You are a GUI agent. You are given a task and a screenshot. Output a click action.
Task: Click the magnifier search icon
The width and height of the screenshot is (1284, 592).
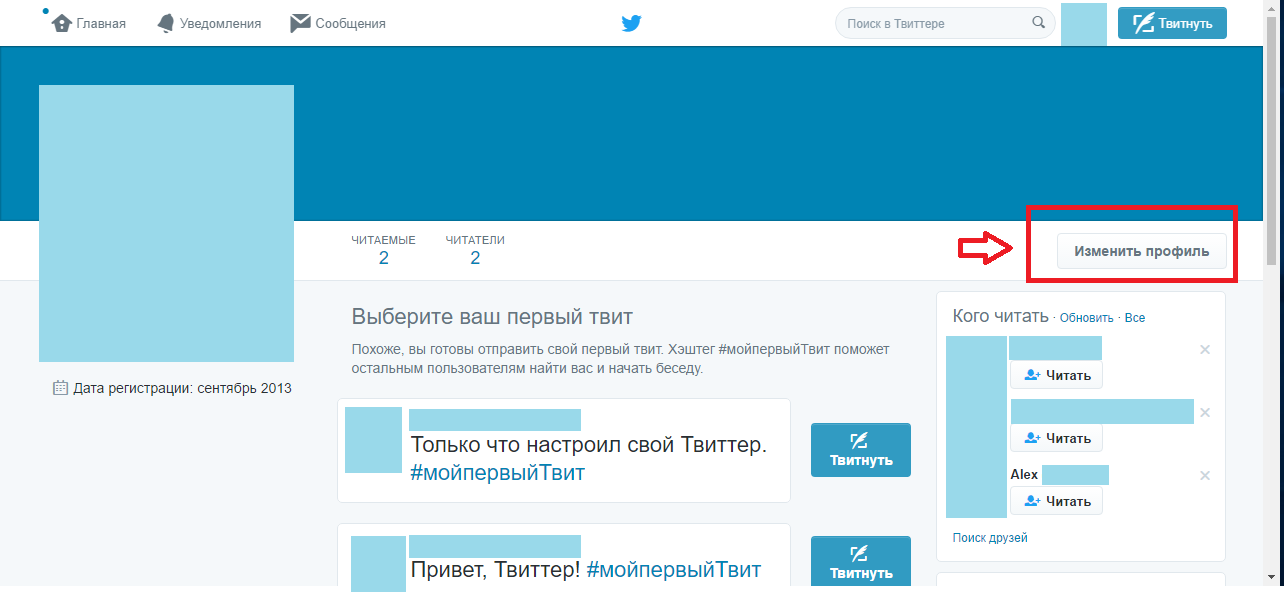1038,23
